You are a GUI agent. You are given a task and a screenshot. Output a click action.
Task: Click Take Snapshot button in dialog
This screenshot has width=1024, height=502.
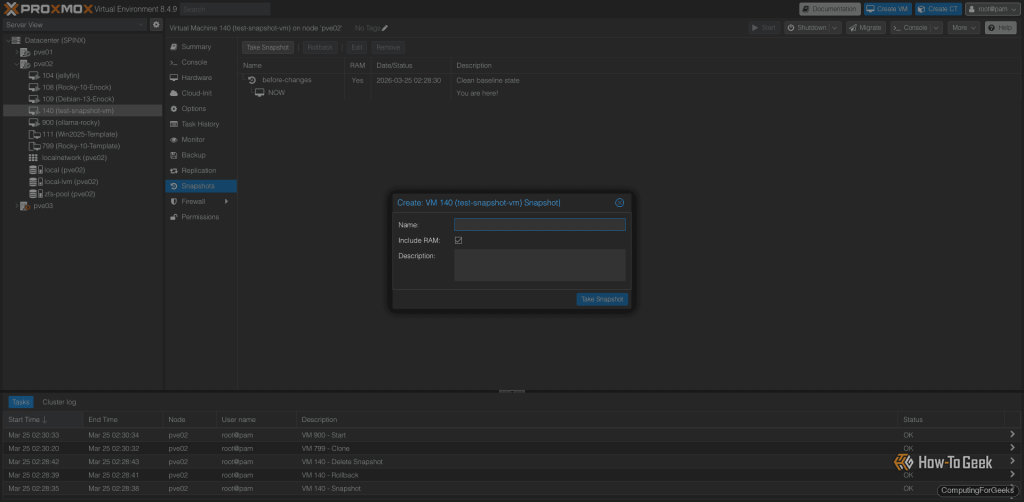(x=602, y=299)
